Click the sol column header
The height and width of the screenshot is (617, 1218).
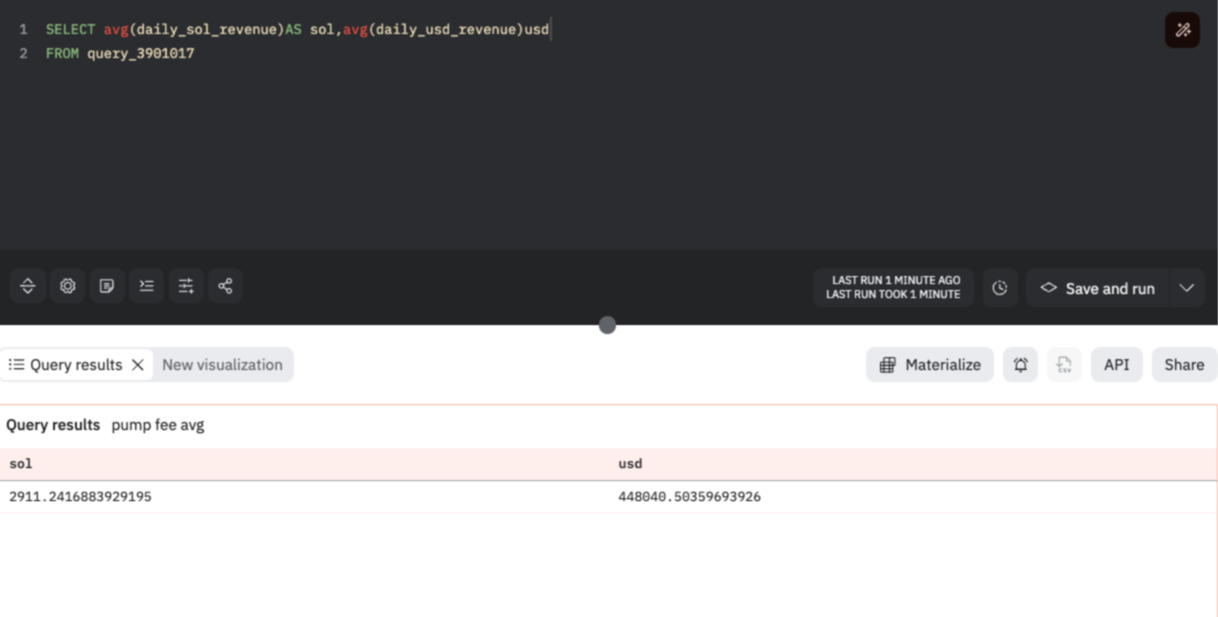21,464
